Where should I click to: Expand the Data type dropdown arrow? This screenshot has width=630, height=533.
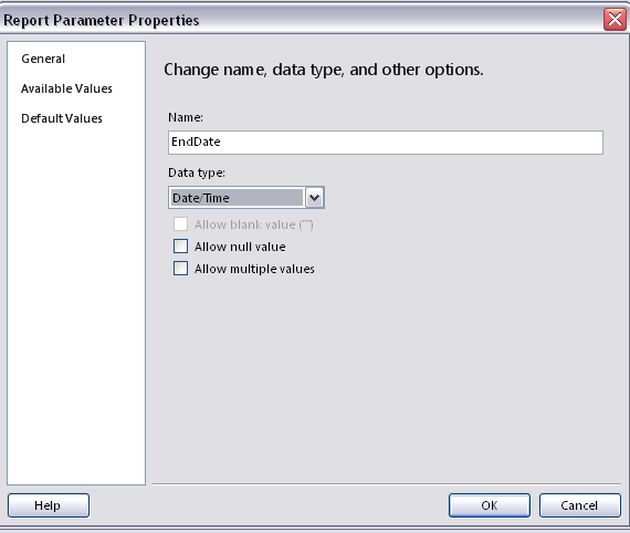[314, 198]
